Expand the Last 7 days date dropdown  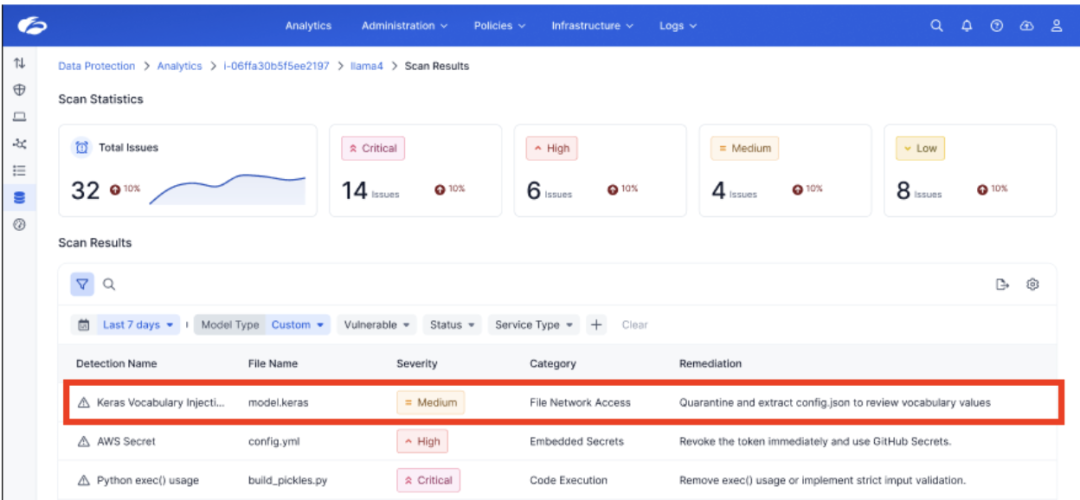(x=139, y=325)
